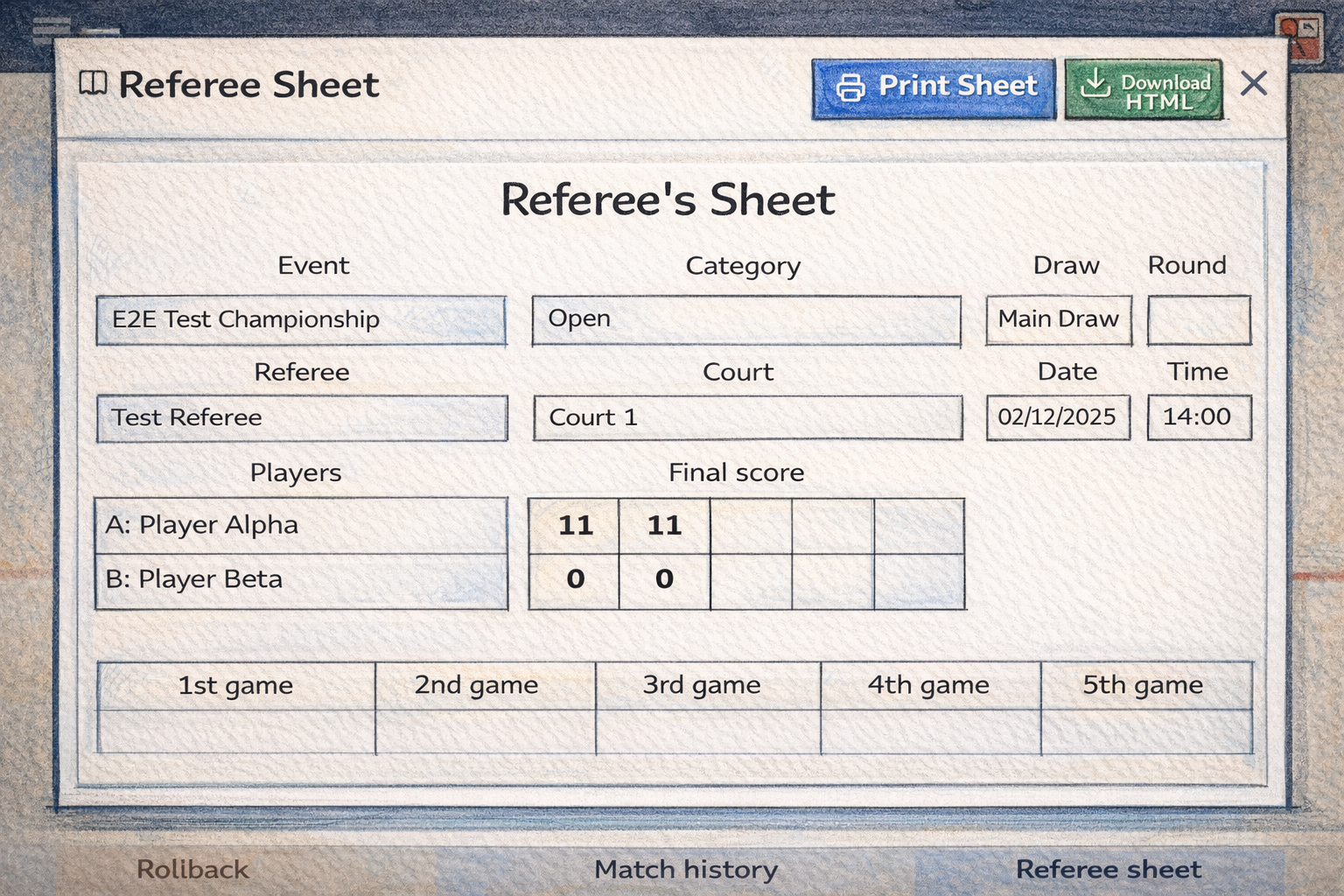Click the Download HTML button
Viewport: 1344px width, 896px height.
pyautogui.click(x=1143, y=88)
